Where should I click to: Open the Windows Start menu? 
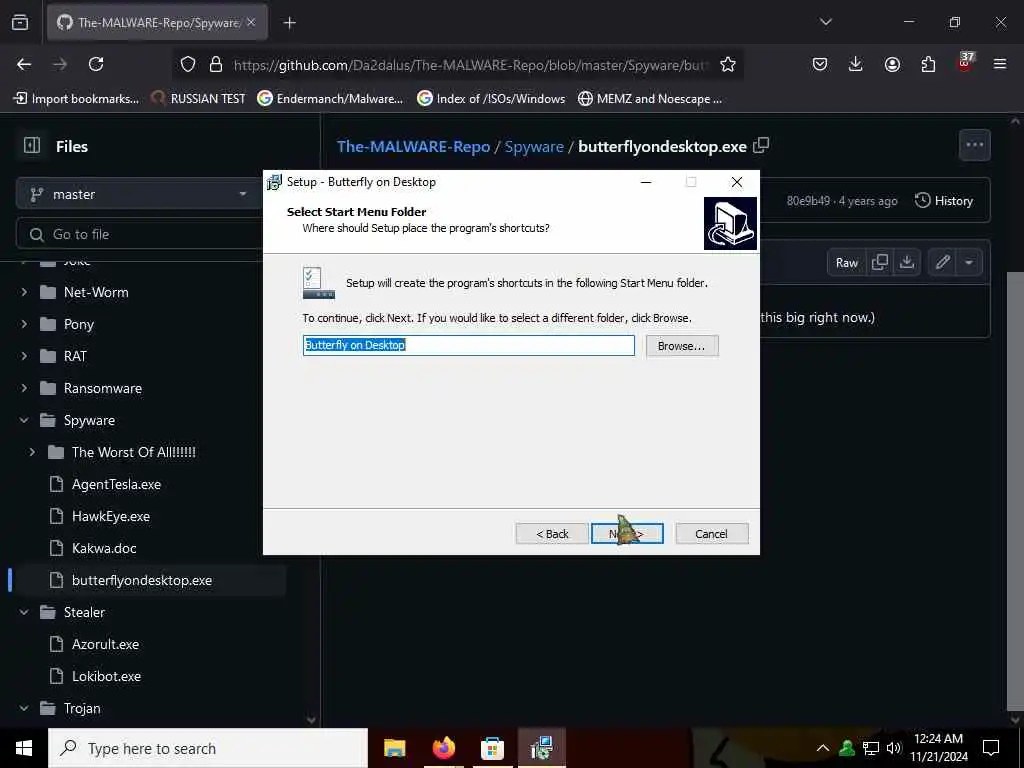[24, 748]
